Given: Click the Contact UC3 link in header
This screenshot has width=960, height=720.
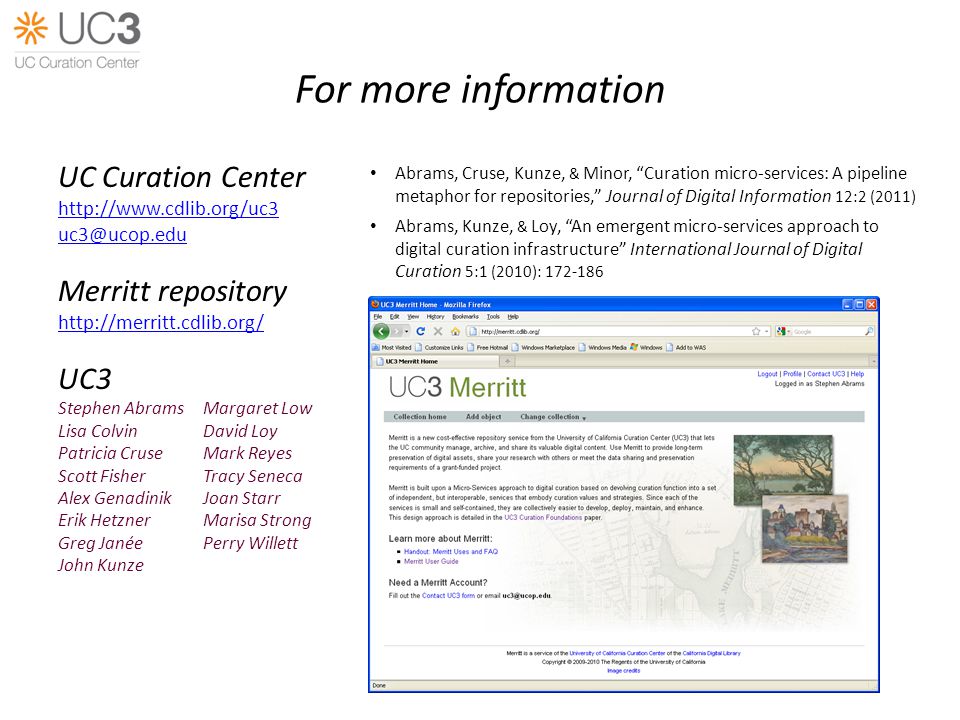Looking at the screenshot, I should pos(826,373).
